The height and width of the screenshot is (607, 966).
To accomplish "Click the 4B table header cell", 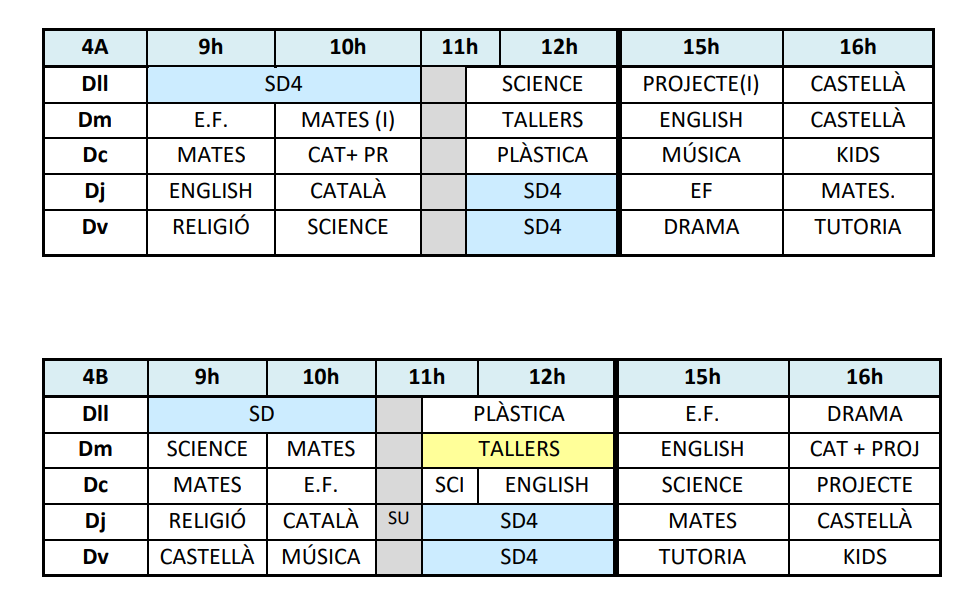I will pos(95,378).
